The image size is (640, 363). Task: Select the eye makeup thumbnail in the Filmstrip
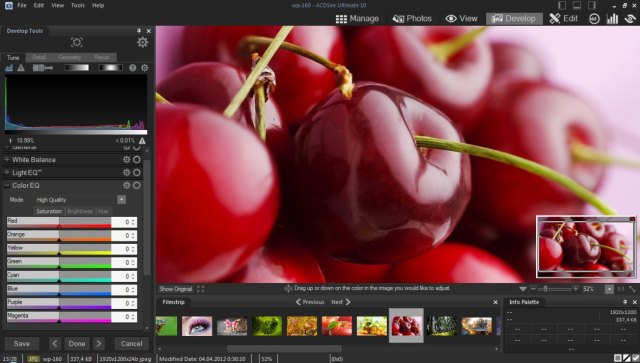[197, 326]
